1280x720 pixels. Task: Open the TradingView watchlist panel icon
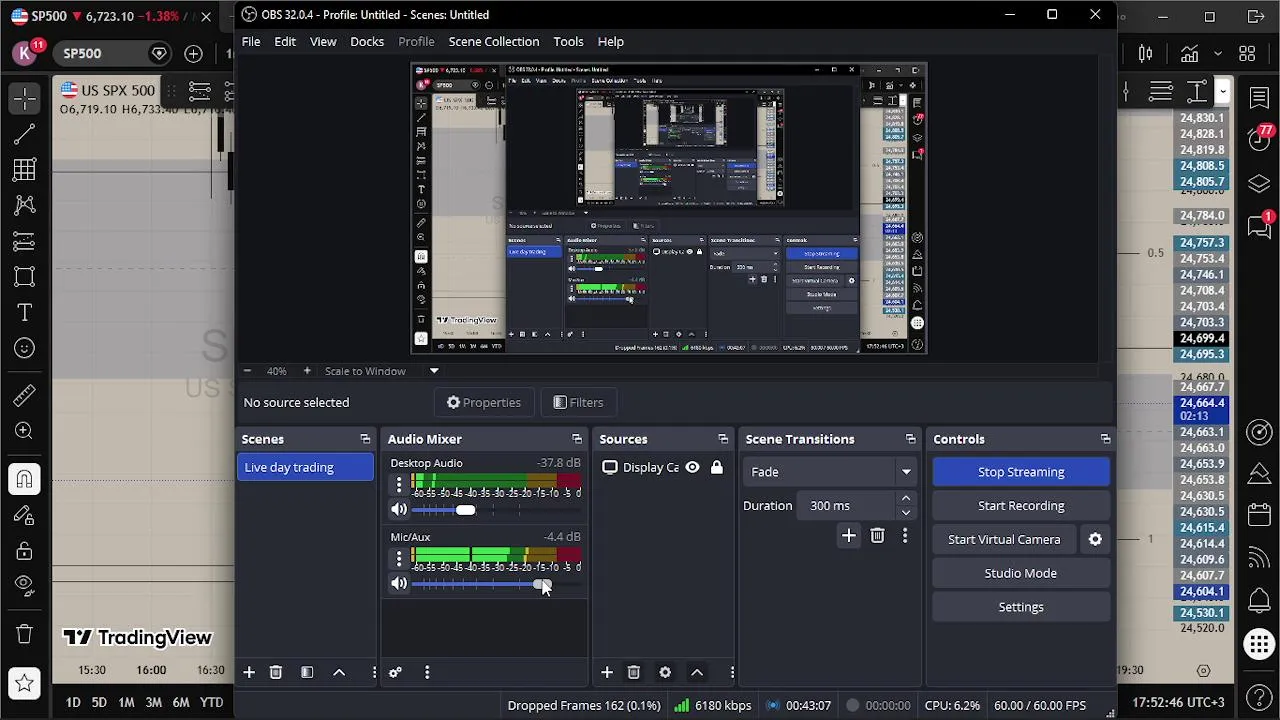(x=1259, y=98)
